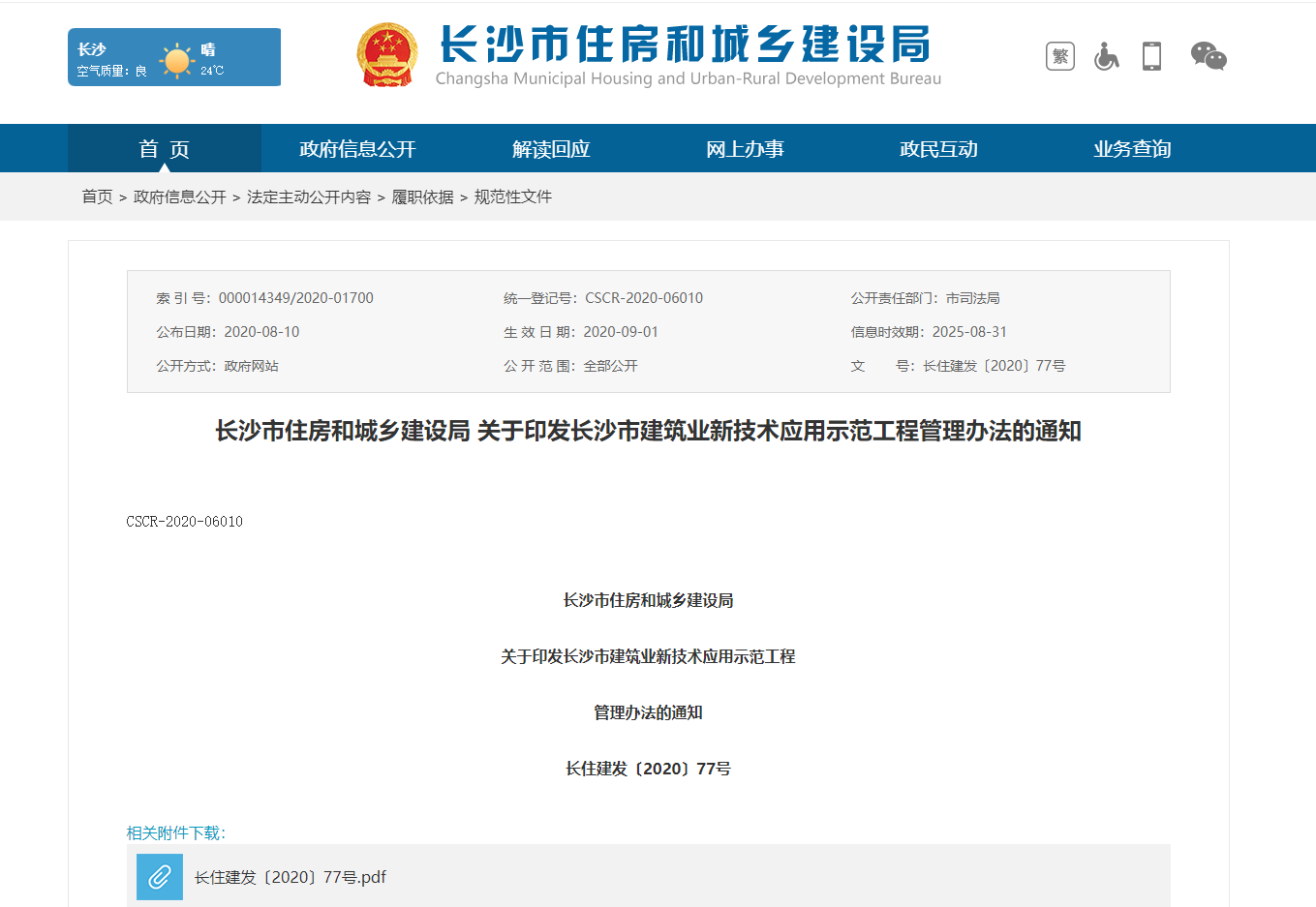
Task: Open the 业务查询 navigation item
Action: point(1132,149)
